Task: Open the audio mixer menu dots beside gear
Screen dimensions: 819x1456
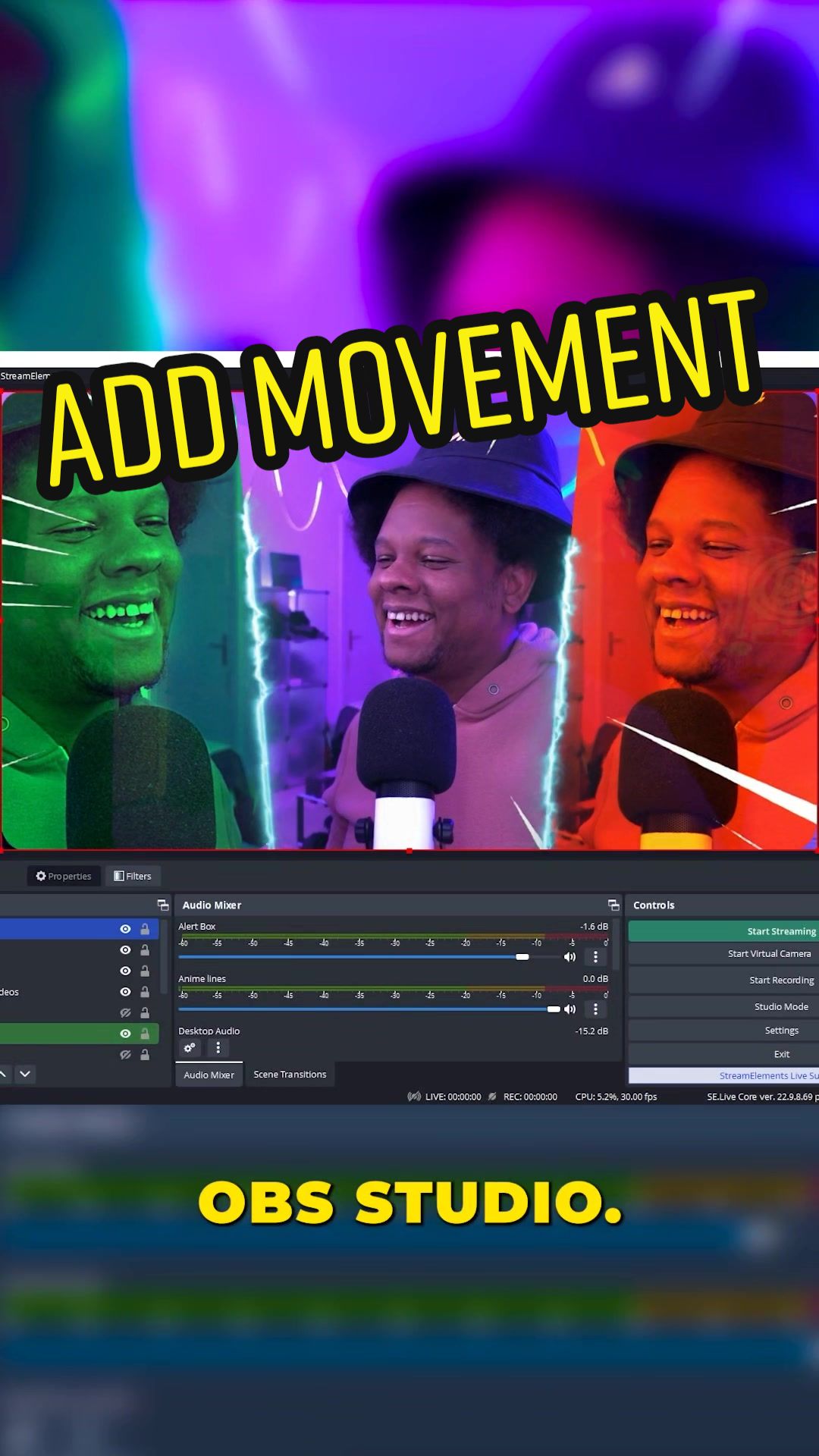Action: click(218, 1048)
